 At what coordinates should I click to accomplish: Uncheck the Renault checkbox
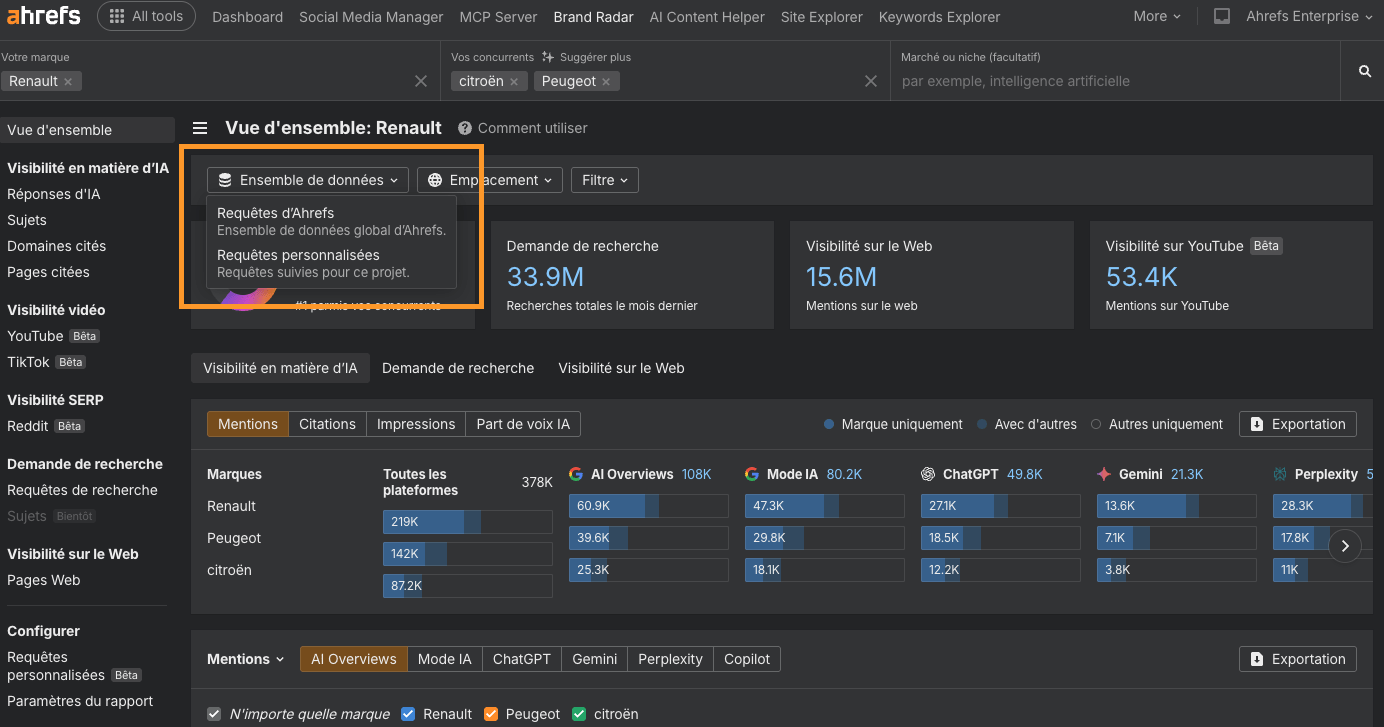coord(408,714)
